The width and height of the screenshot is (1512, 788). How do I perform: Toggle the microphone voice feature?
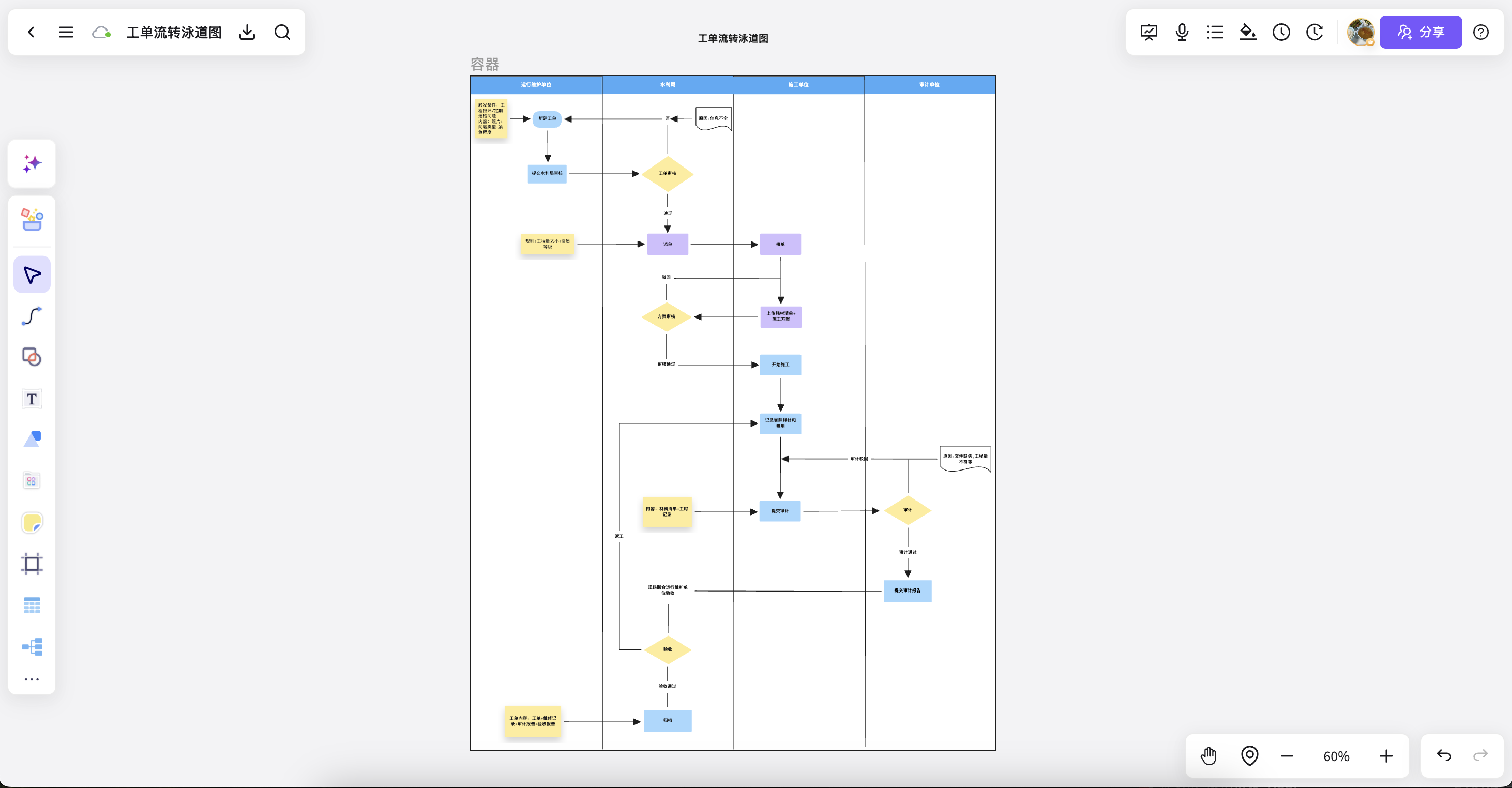pos(1182,32)
